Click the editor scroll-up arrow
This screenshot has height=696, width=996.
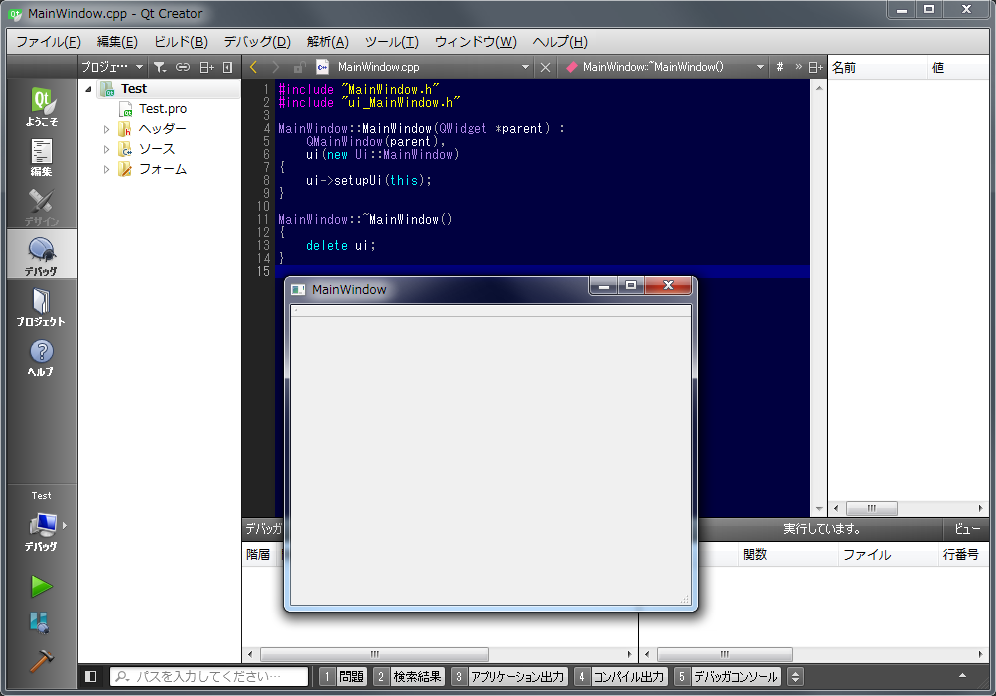(x=819, y=88)
